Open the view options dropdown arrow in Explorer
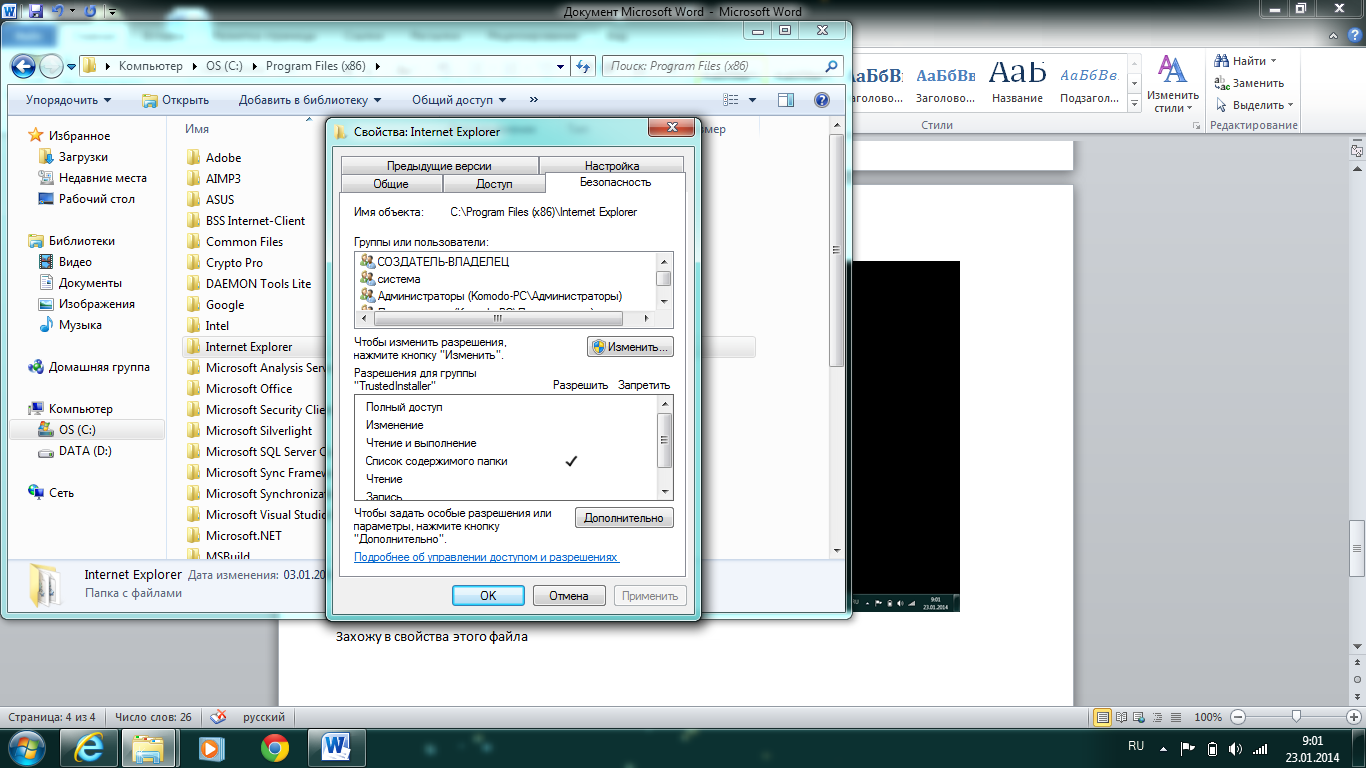Image resolution: width=1366 pixels, height=768 pixels. click(x=753, y=100)
